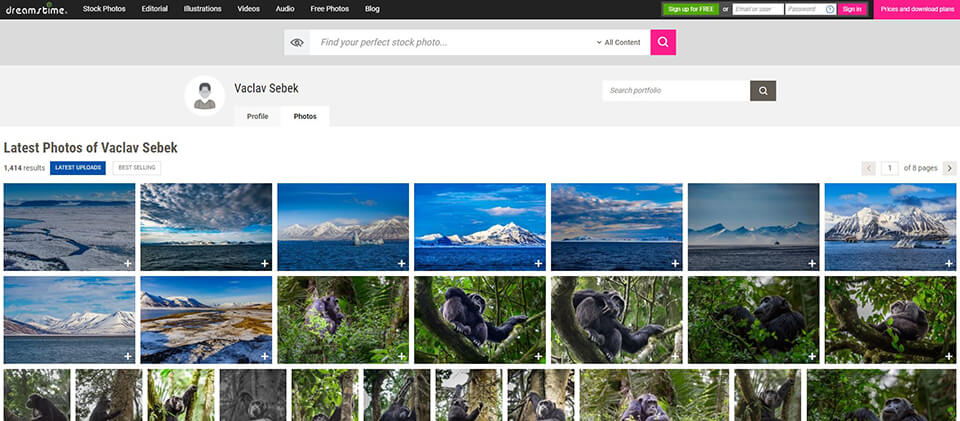
Task: Go to previous results page arrow
Action: [x=868, y=168]
